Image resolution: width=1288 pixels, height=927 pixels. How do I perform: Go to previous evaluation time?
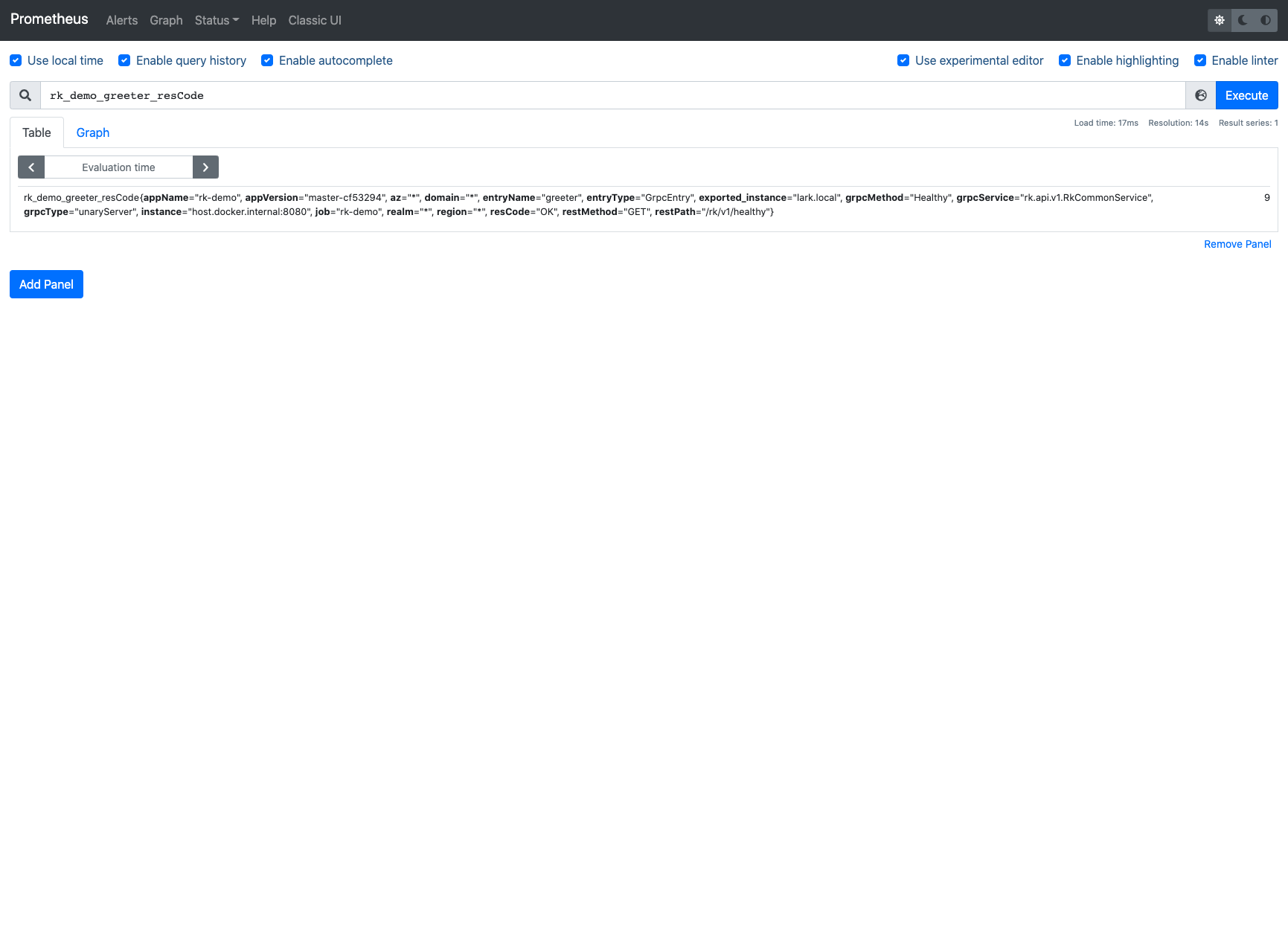(x=31, y=167)
